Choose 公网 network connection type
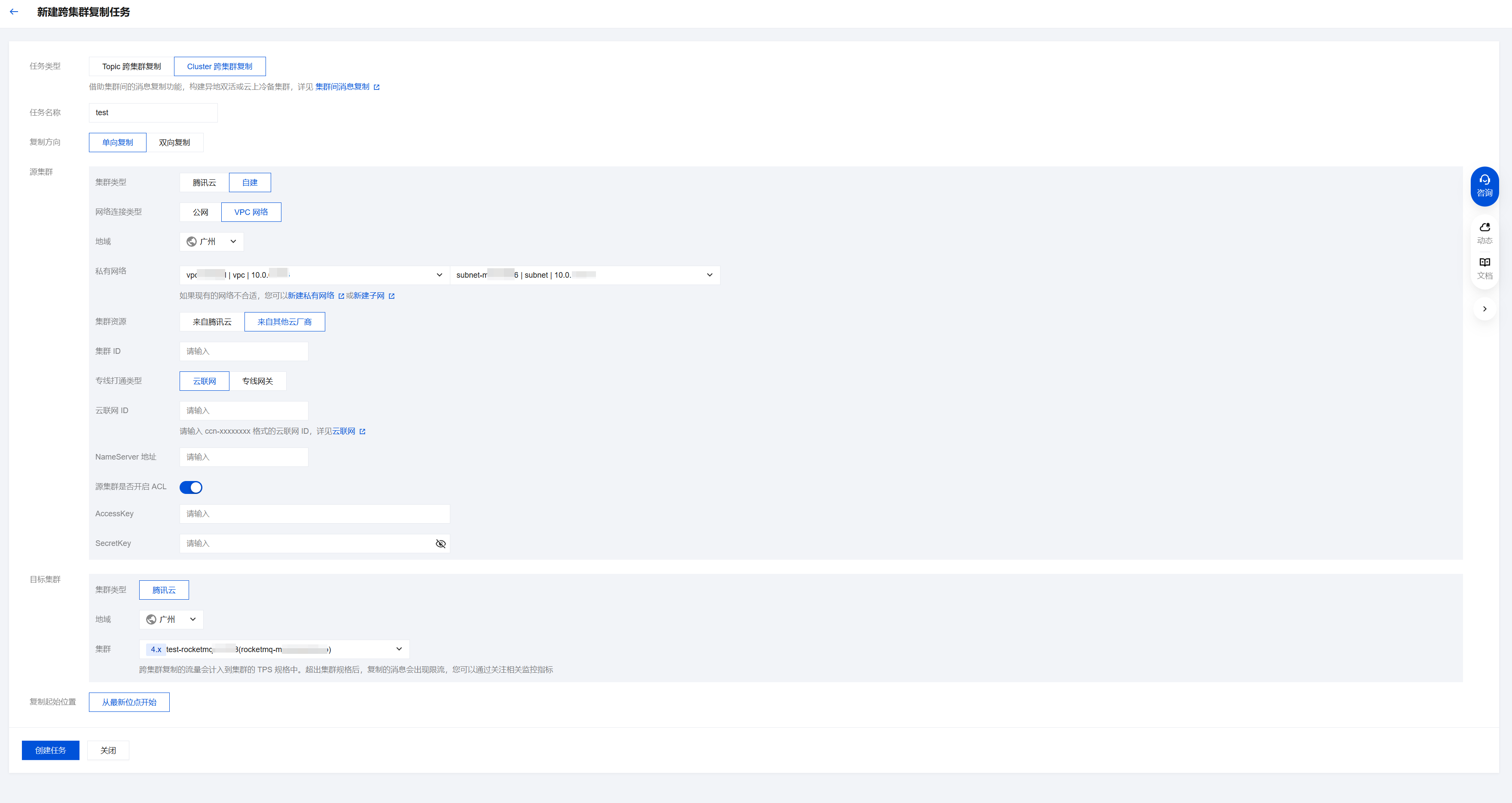The width and height of the screenshot is (1512, 803). [x=200, y=213]
